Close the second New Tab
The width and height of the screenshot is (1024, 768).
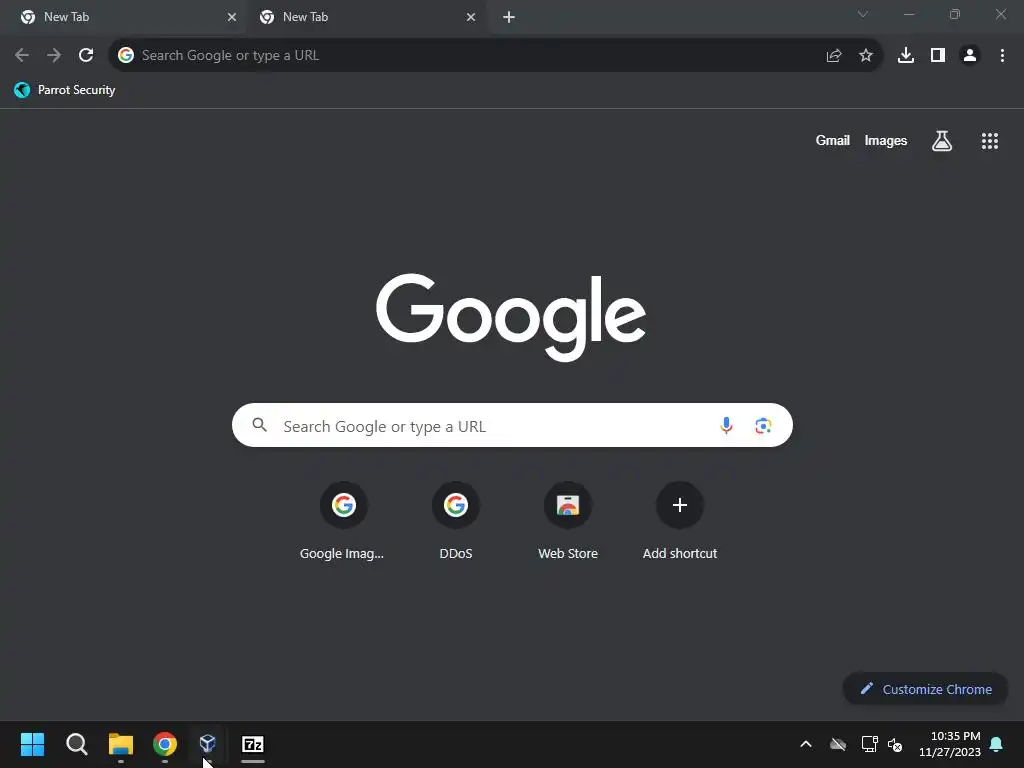(471, 17)
